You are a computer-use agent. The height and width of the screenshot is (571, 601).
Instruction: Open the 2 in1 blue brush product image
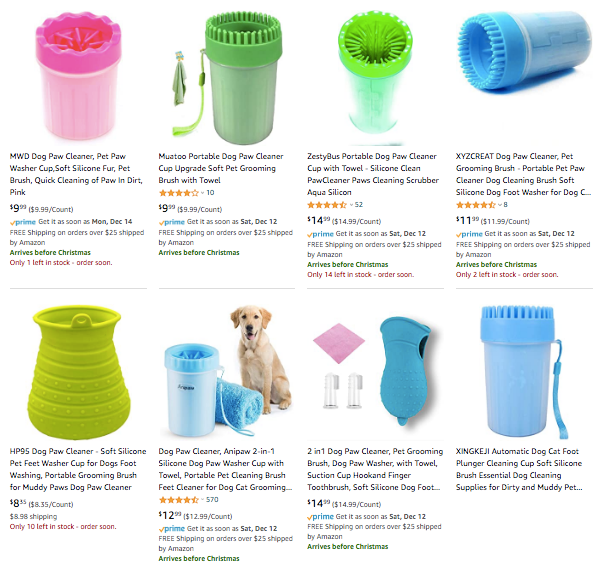(375, 371)
